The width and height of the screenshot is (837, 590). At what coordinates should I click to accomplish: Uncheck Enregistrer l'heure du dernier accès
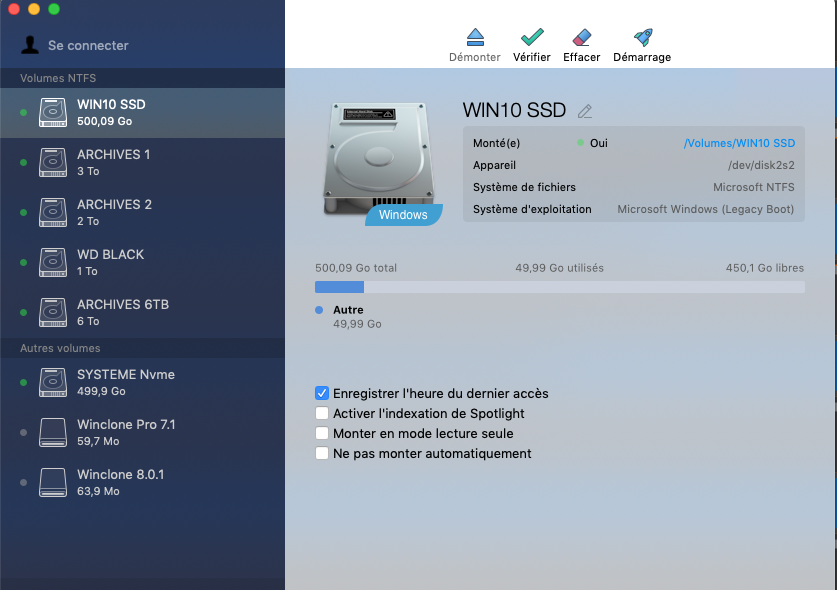(x=322, y=393)
